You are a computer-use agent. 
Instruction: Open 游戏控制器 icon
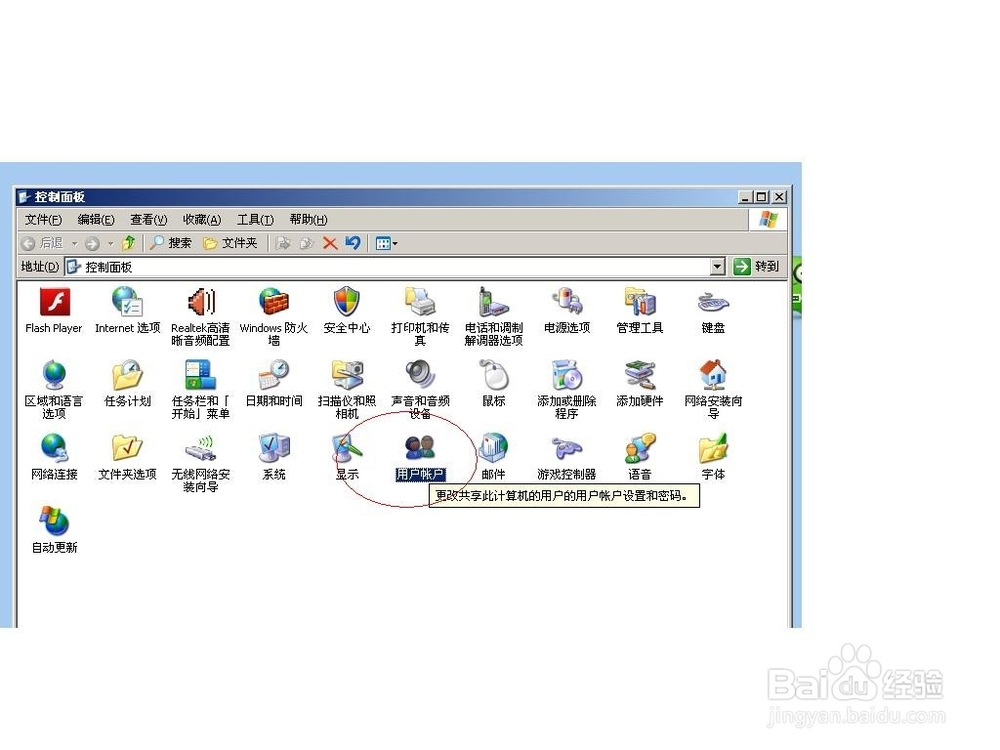pos(567,448)
